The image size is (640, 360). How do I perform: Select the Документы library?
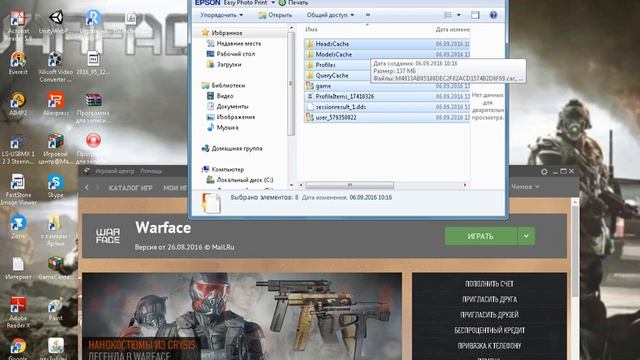(x=228, y=107)
